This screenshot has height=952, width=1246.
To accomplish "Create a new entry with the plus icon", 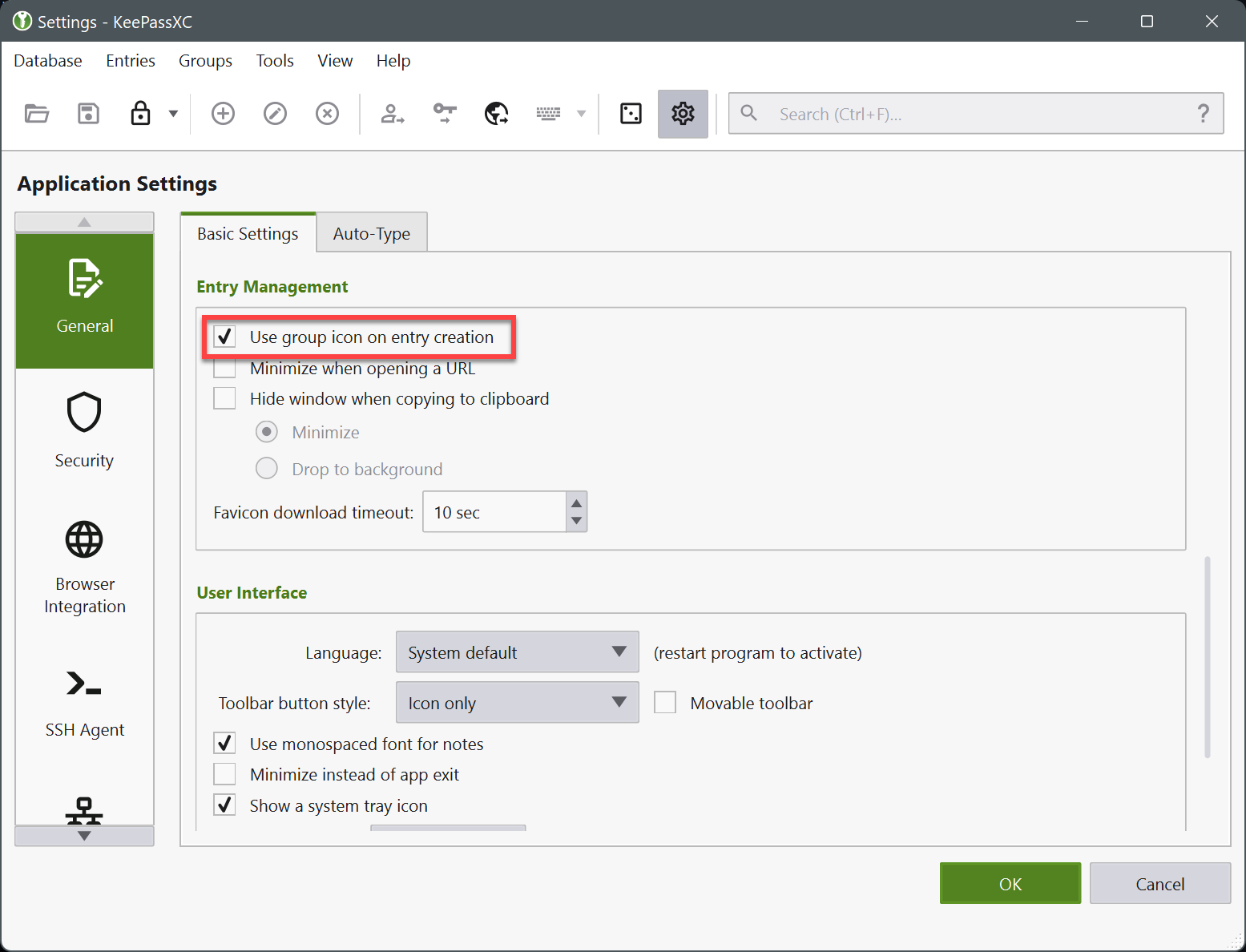I will pos(223,113).
